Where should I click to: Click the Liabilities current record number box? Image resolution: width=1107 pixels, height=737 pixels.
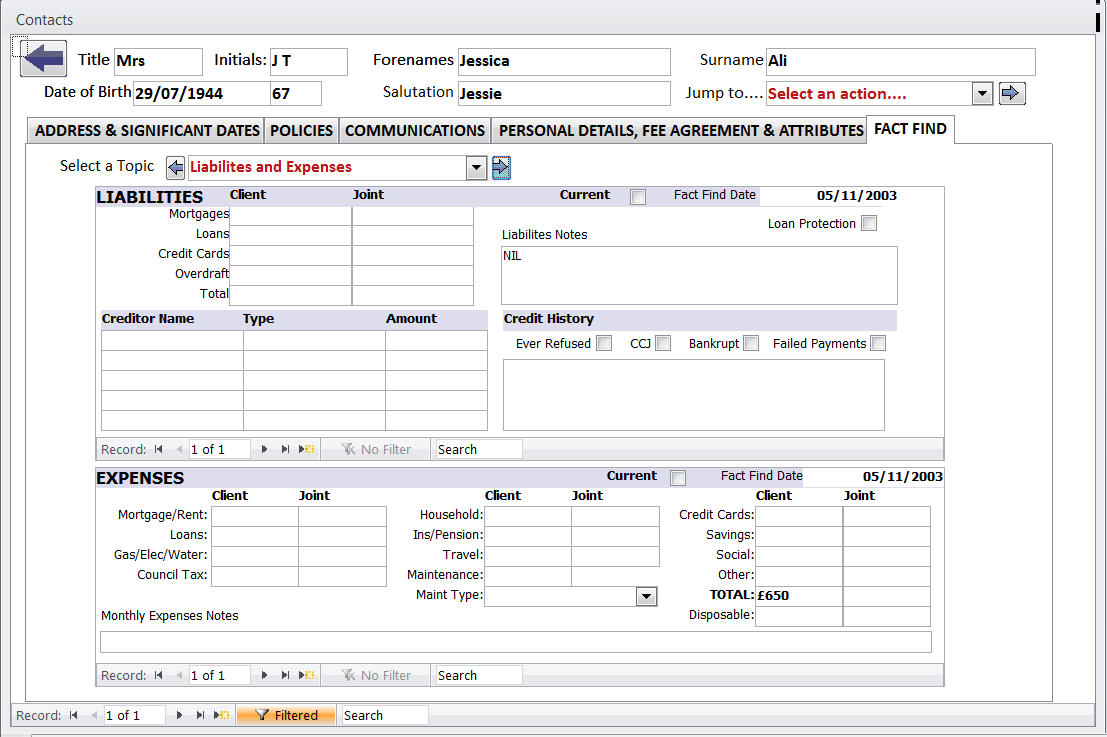tap(219, 449)
